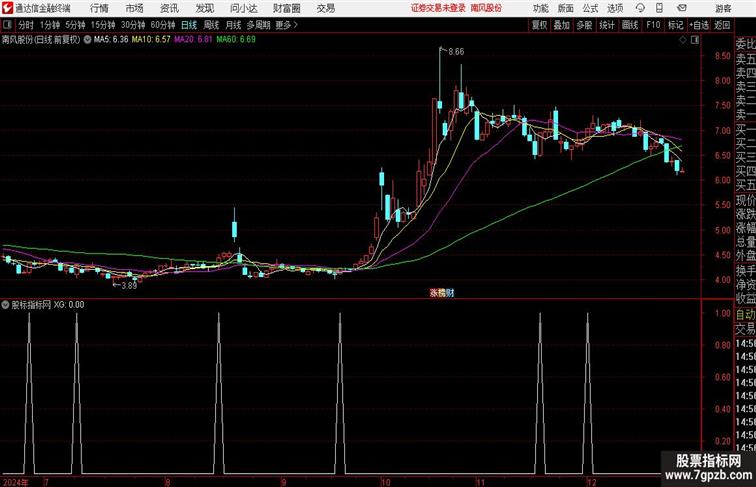Click the 总量 row in the quote panel
The image size is (756, 487).
[745, 242]
